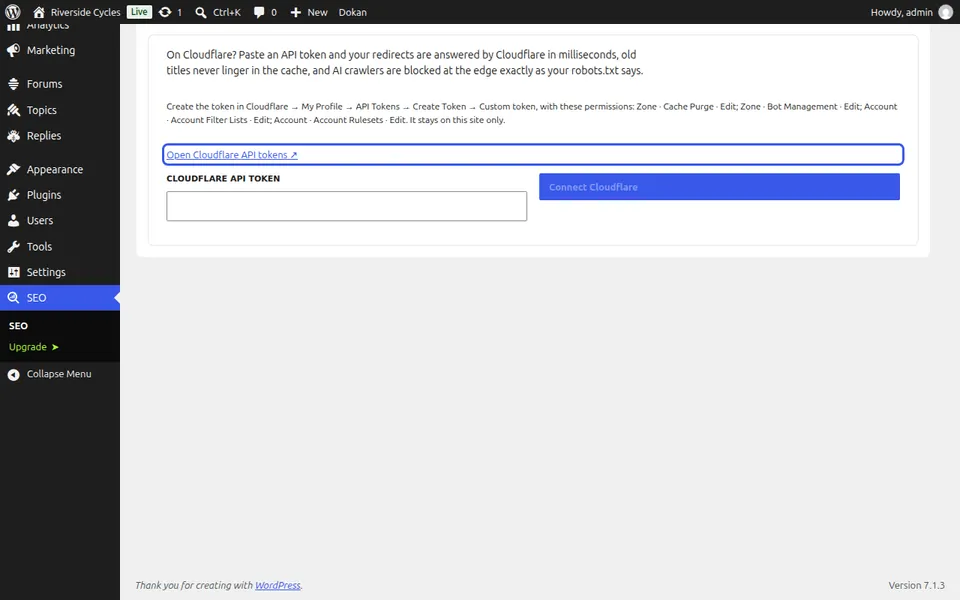Open the Replies sidebar icon
The height and width of the screenshot is (600, 960).
13,136
